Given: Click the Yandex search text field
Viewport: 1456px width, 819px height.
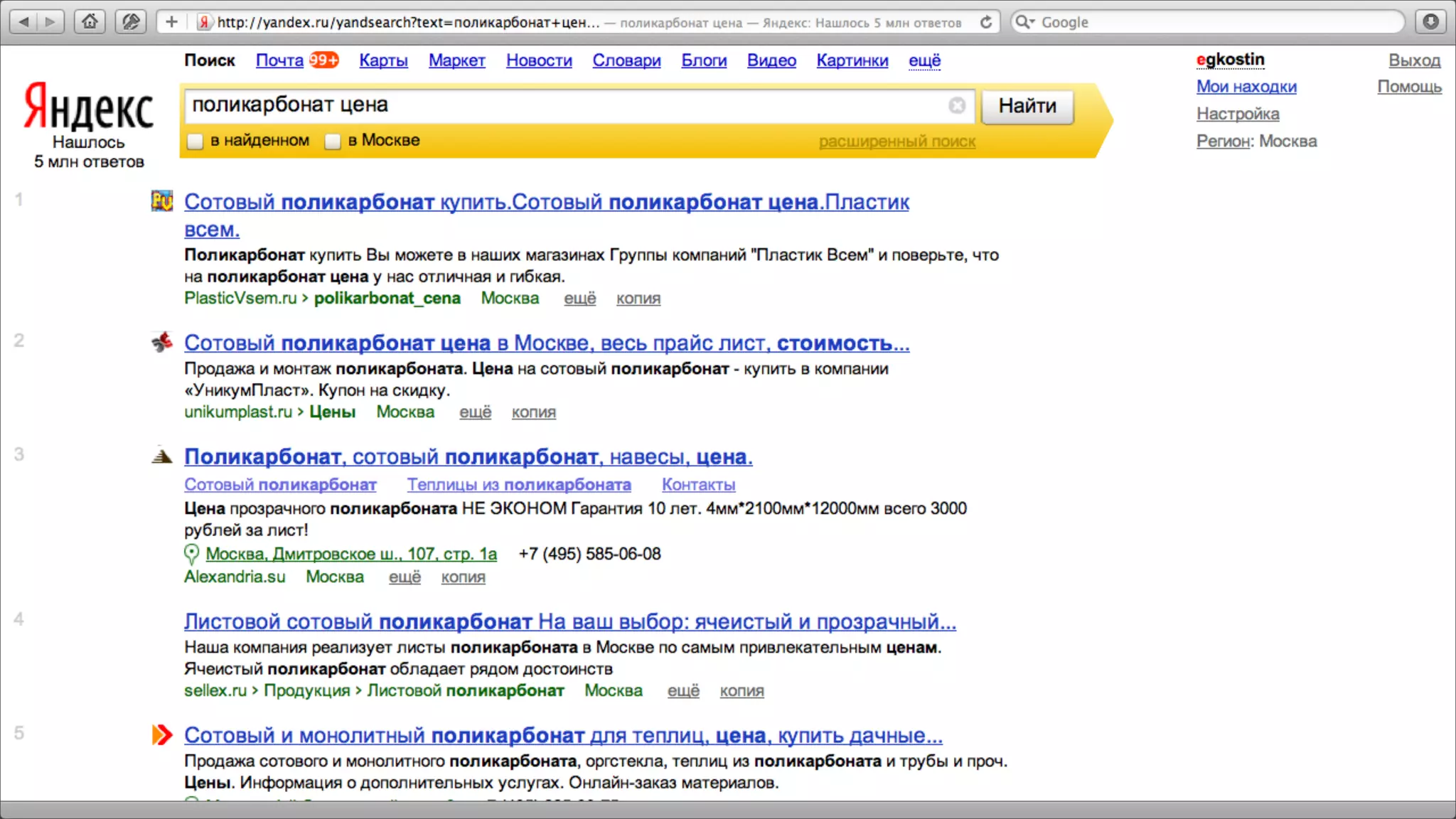Looking at the screenshot, I should (x=562, y=105).
